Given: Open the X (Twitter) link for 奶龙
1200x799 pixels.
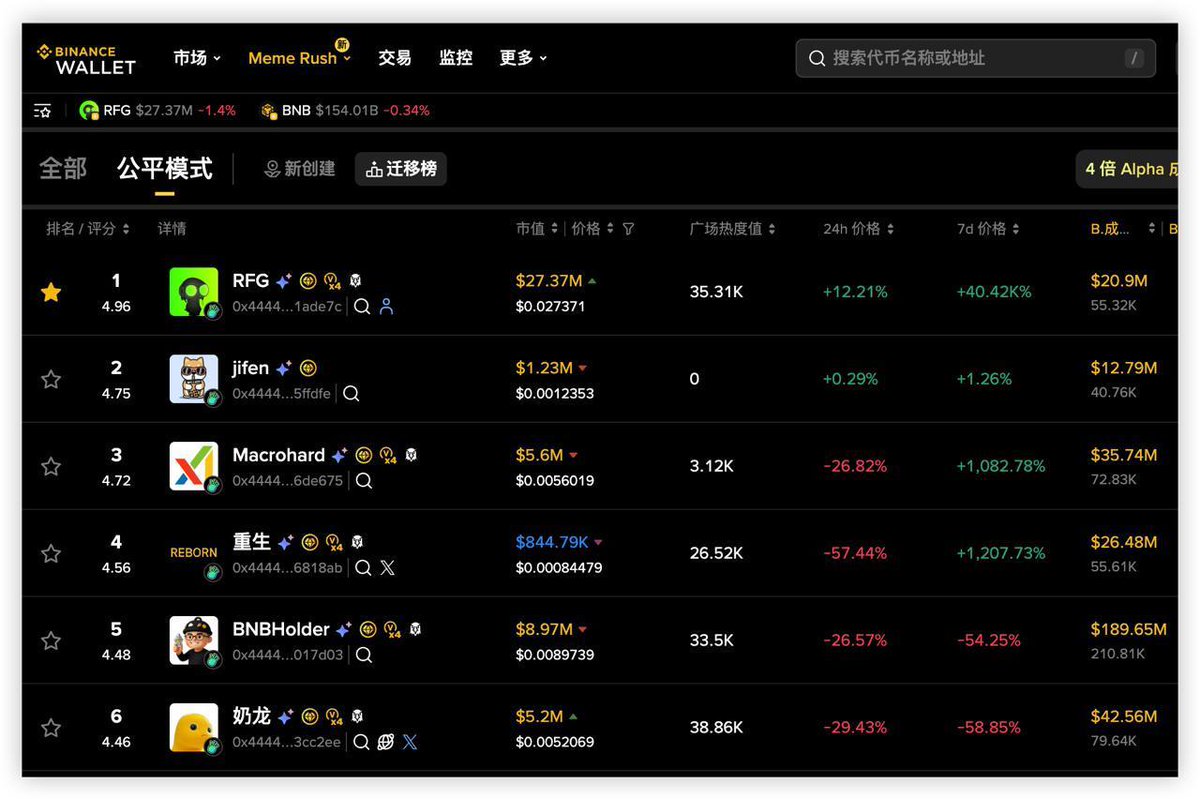Looking at the screenshot, I should coord(410,742).
